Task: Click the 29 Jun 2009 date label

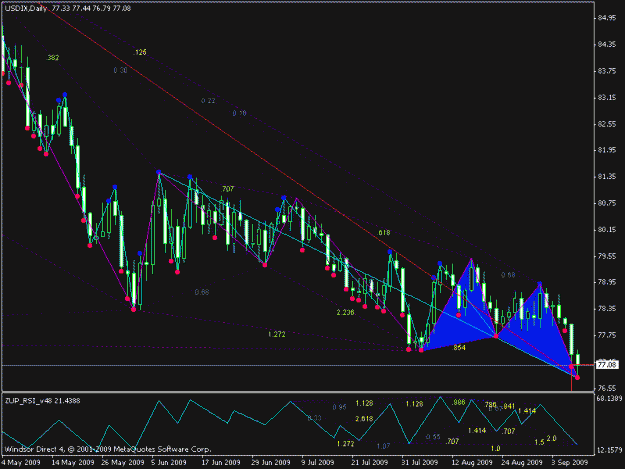Action: tap(271, 462)
